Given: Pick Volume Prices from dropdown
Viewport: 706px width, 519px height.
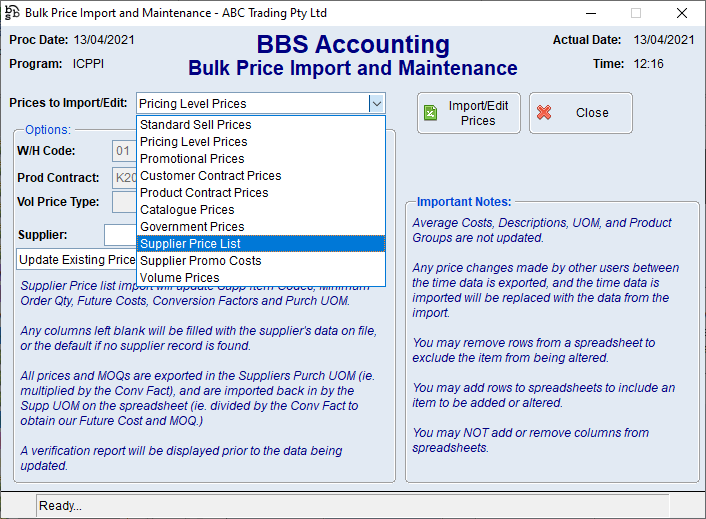Looking at the screenshot, I should tap(180, 278).
